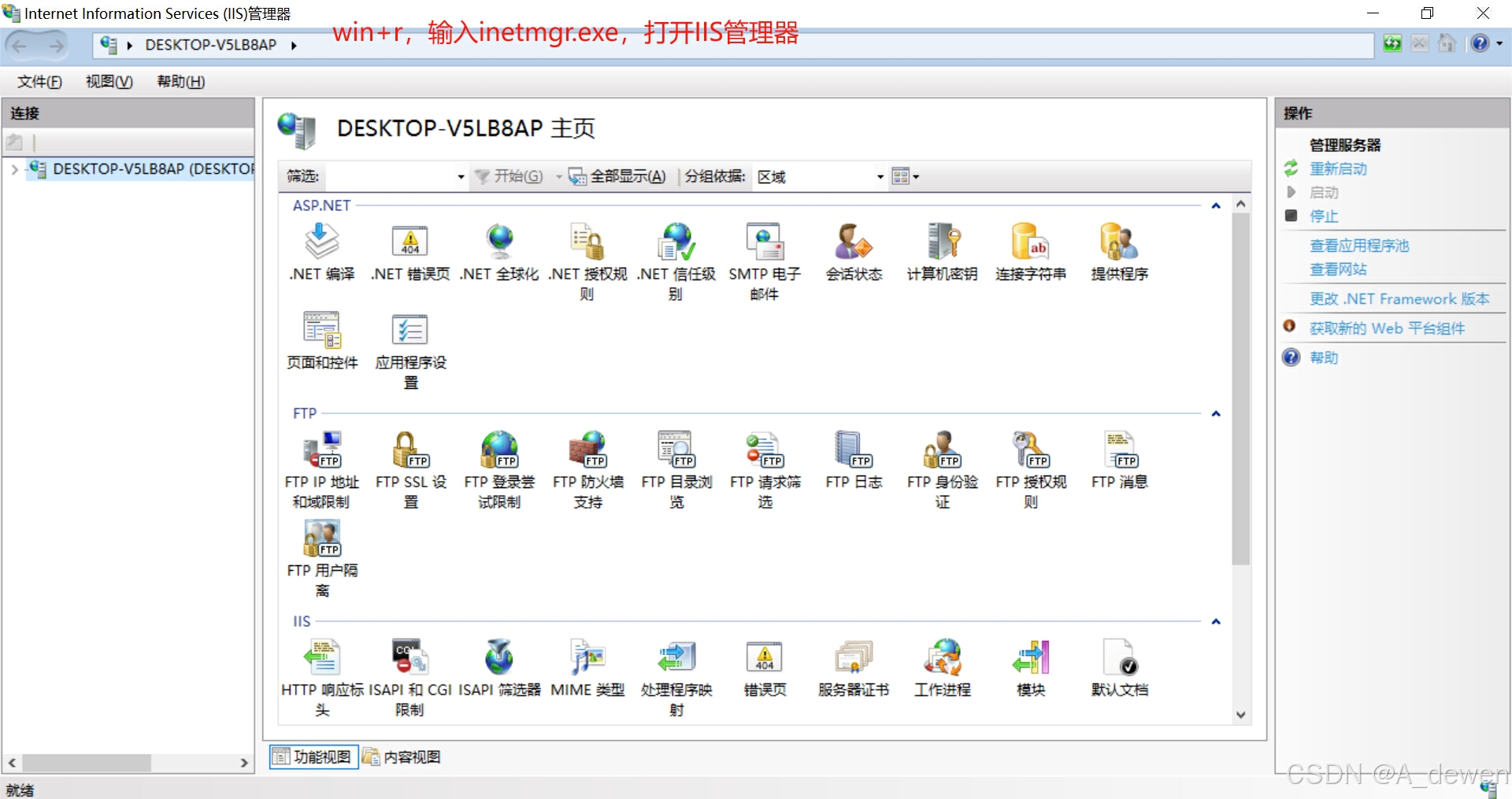Open the IIS 错误页 feature
Image resolution: width=1512 pixels, height=799 pixels.
pos(765,668)
